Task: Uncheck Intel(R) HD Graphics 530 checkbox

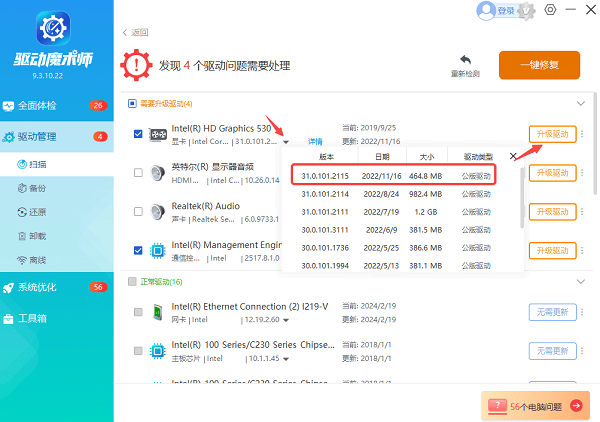Action: point(138,134)
